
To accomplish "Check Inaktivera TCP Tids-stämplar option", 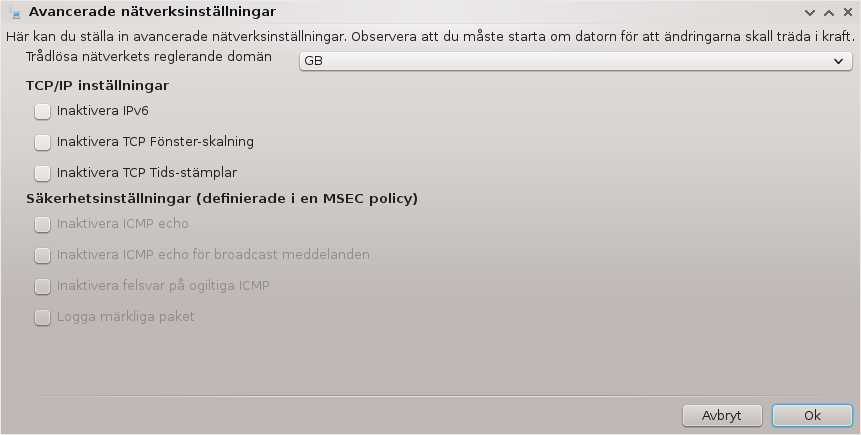I will pyautogui.click(x=42, y=172).
